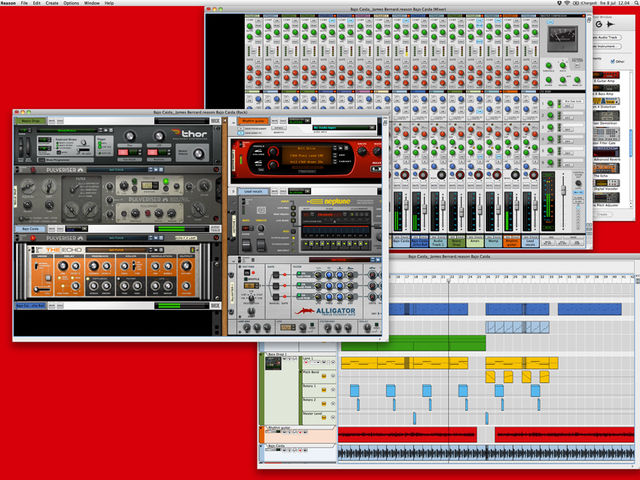Select Scream 4 Distortion device thumbnail
The image size is (640, 480).
pyautogui.click(x=606, y=101)
